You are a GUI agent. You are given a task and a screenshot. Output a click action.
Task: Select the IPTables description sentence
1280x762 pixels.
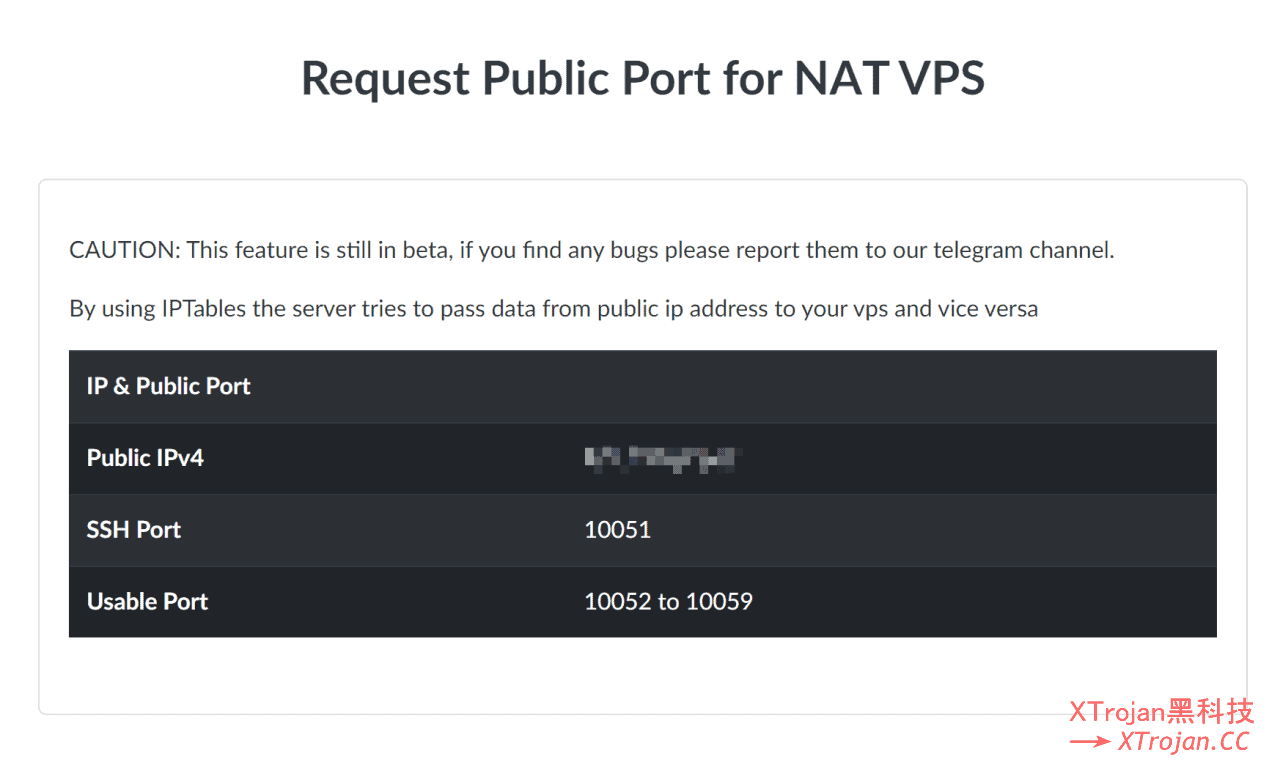point(553,308)
